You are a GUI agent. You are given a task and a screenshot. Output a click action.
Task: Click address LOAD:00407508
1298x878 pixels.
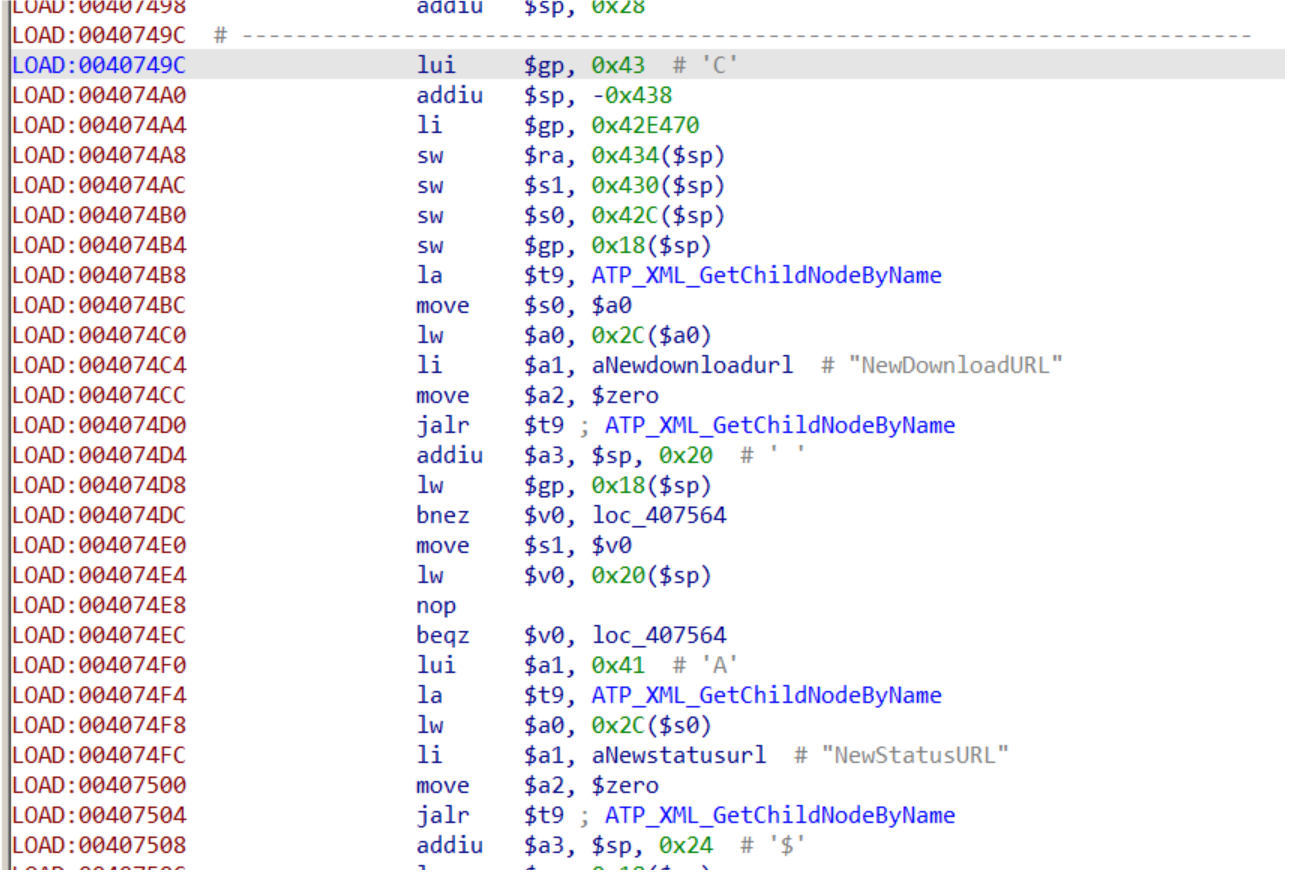coord(99,845)
